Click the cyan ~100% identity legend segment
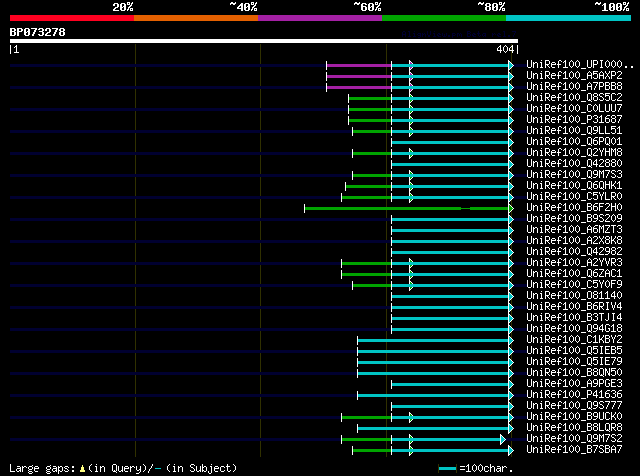 [x=568, y=18]
